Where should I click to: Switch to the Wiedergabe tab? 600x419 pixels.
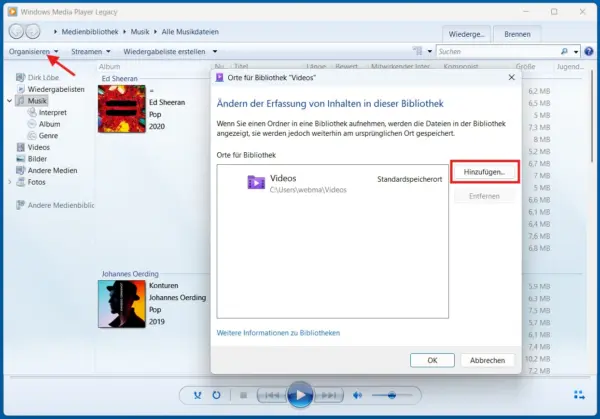point(466,34)
